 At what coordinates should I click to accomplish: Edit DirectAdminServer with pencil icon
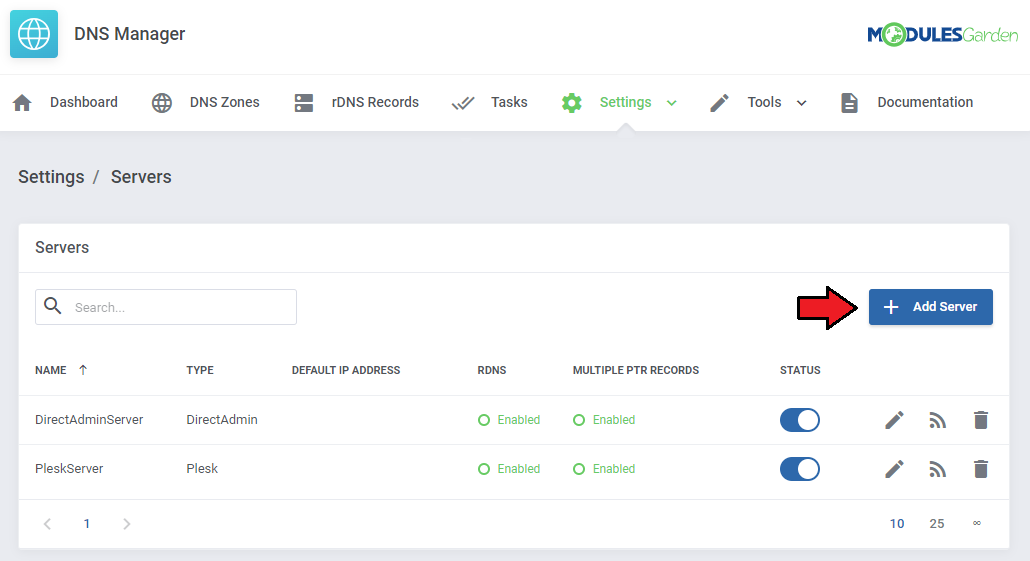coord(894,420)
